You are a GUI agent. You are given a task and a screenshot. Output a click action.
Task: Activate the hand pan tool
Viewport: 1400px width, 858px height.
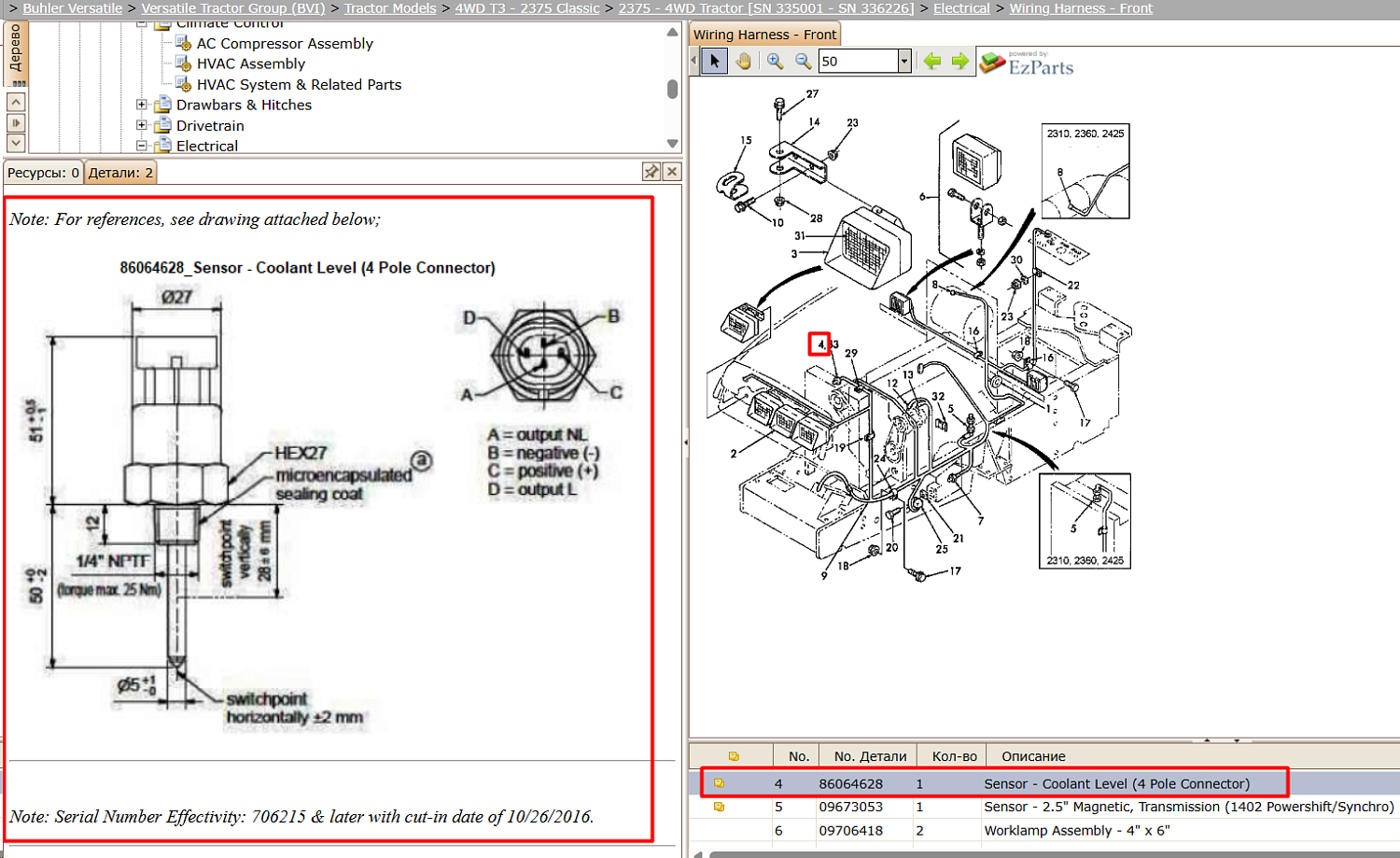[743, 62]
